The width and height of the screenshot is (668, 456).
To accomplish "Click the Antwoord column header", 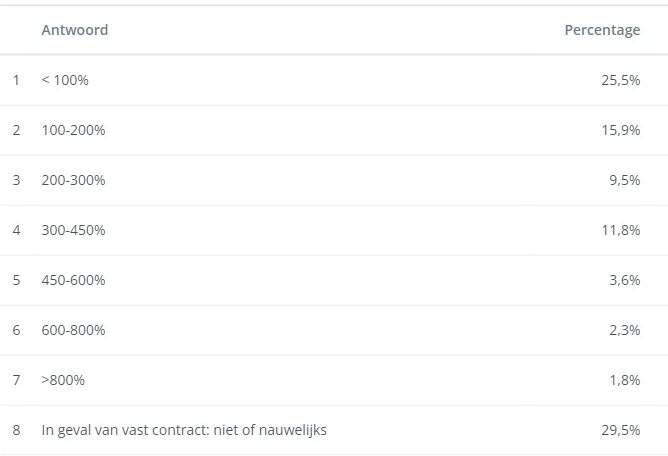I will coord(75,30).
